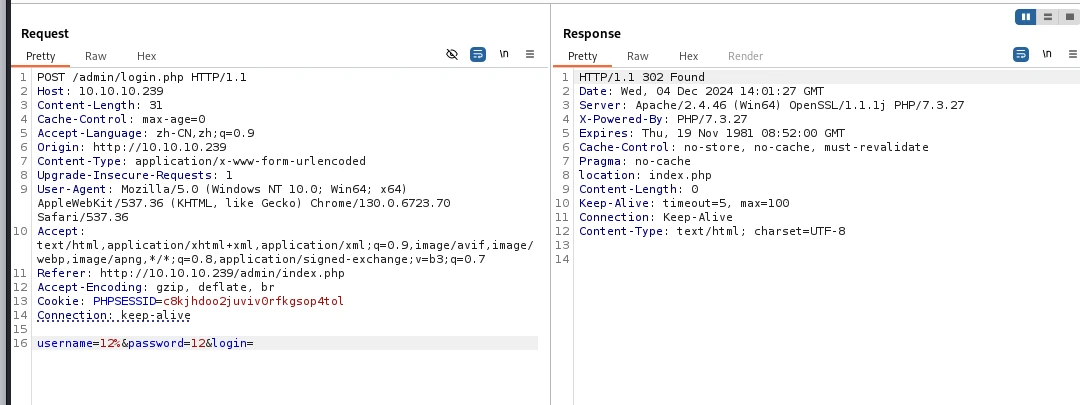Toggle hide non-printable chars eye icon in Request

[x=452, y=54]
